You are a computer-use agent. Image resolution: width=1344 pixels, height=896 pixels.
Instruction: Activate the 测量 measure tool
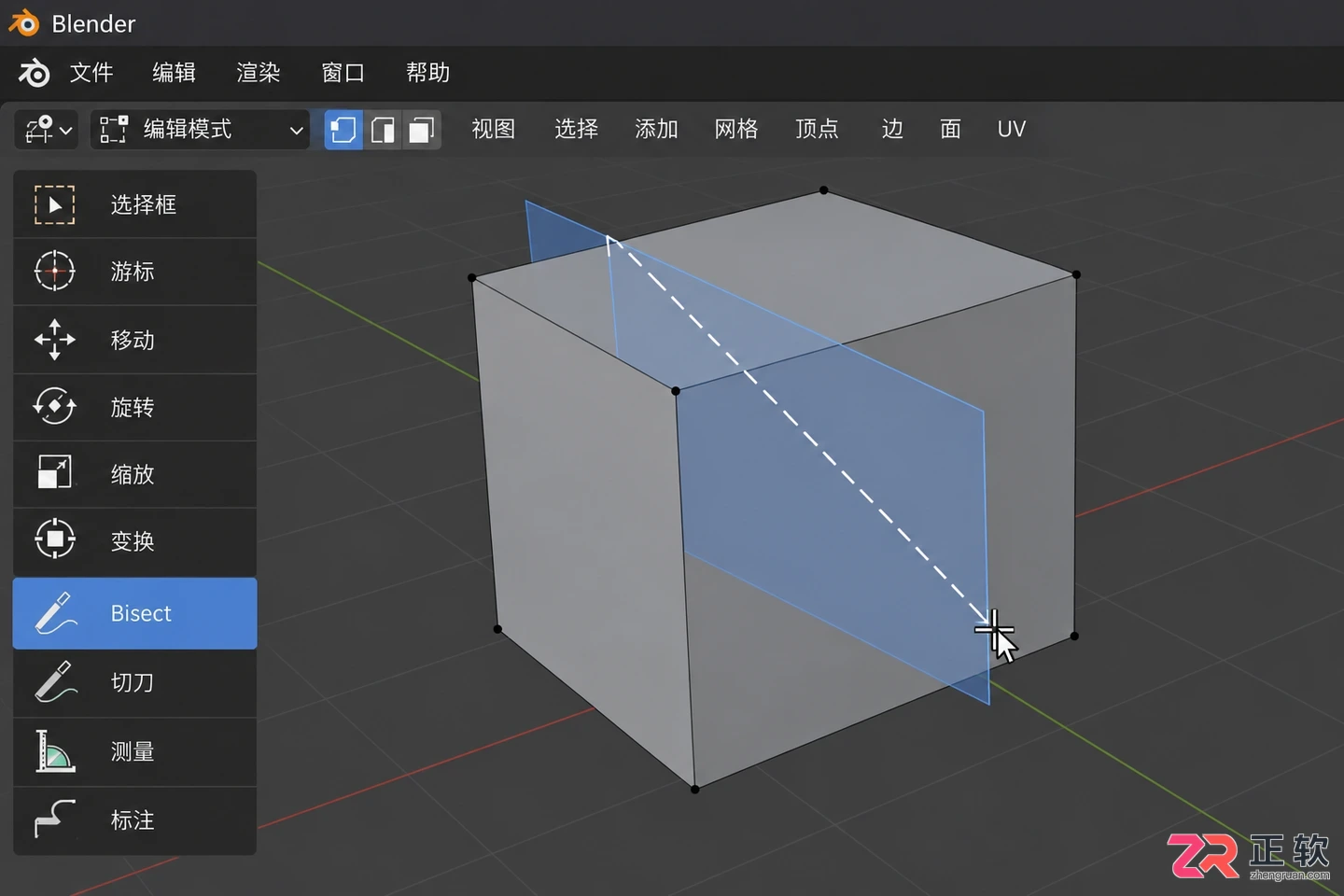tap(134, 752)
